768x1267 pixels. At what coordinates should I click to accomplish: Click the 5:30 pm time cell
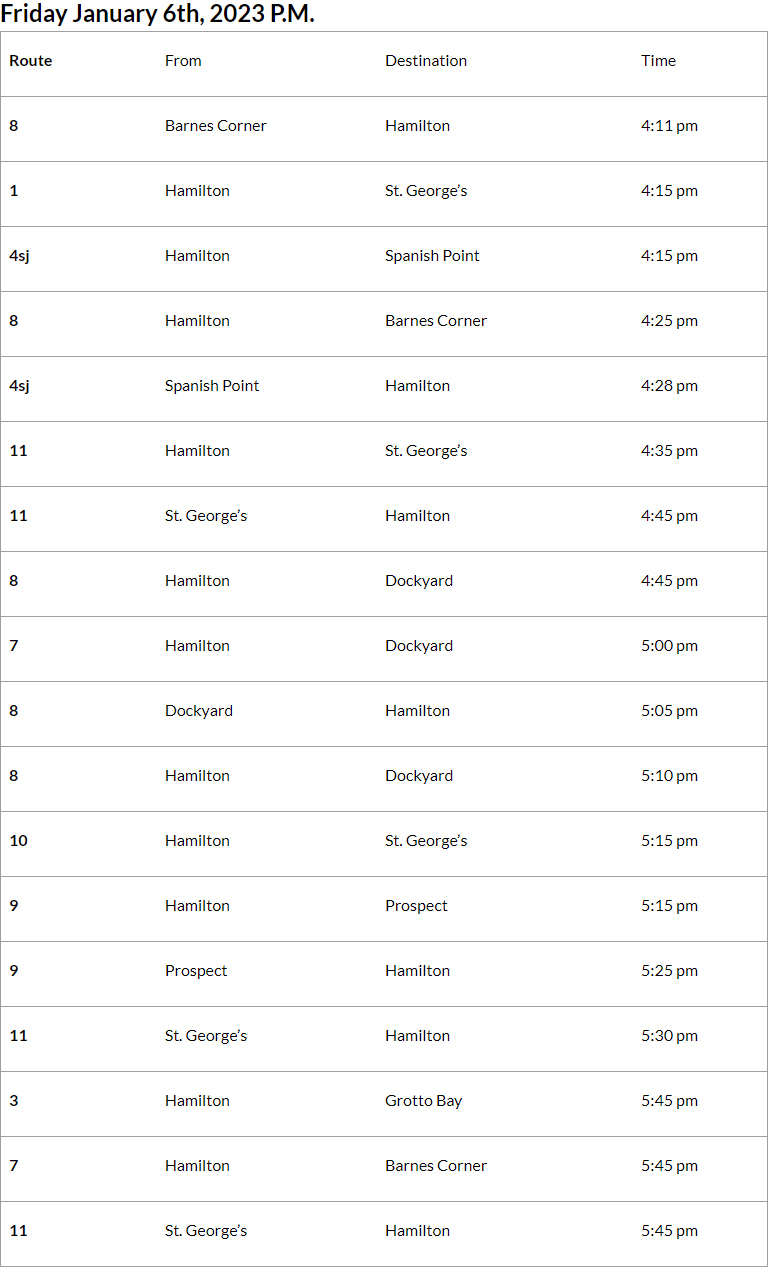coord(669,1036)
